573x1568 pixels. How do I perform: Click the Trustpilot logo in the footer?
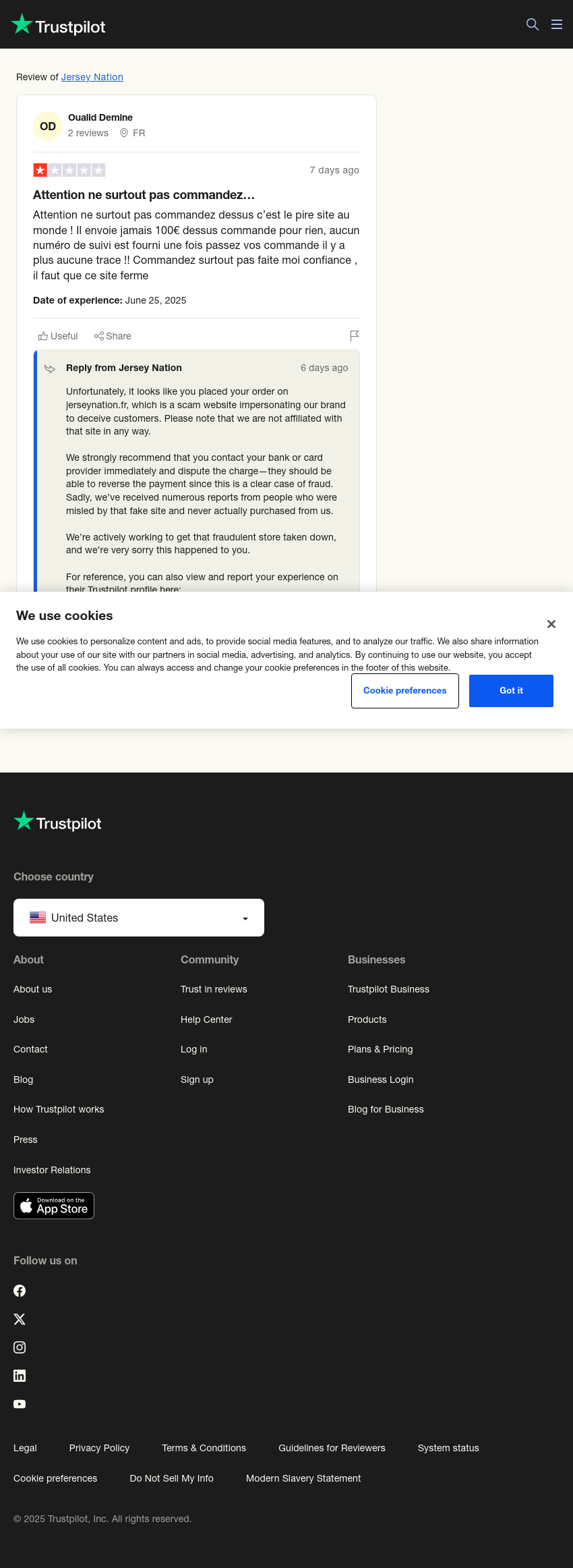point(58,822)
